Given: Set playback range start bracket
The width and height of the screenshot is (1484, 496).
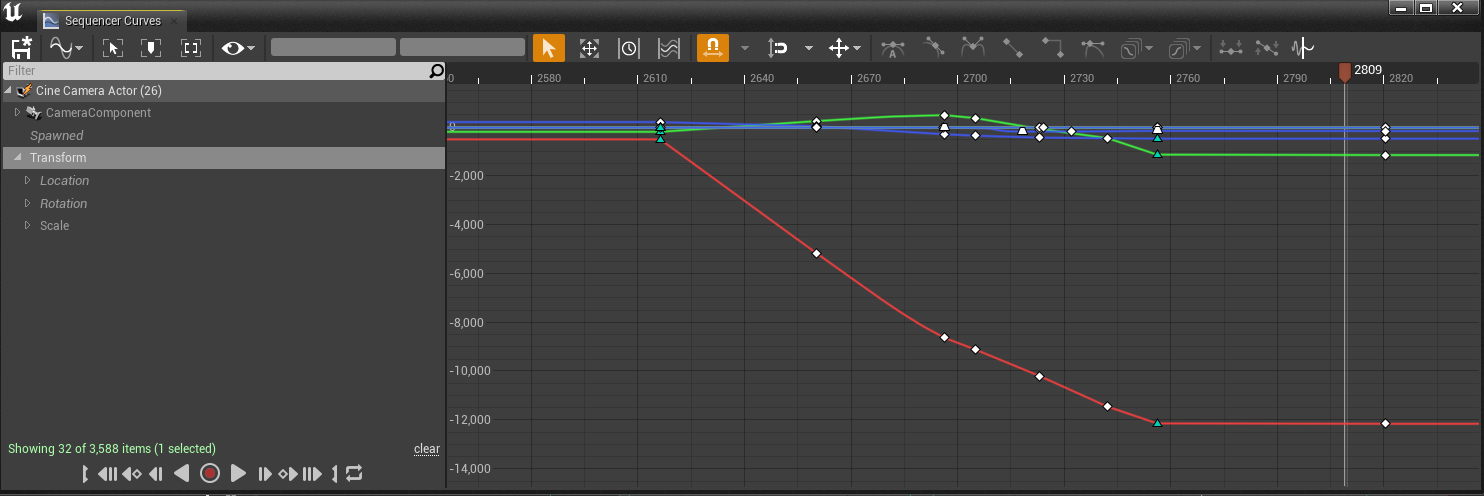Looking at the screenshot, I should pyautogui.click(x=85, y=473).
